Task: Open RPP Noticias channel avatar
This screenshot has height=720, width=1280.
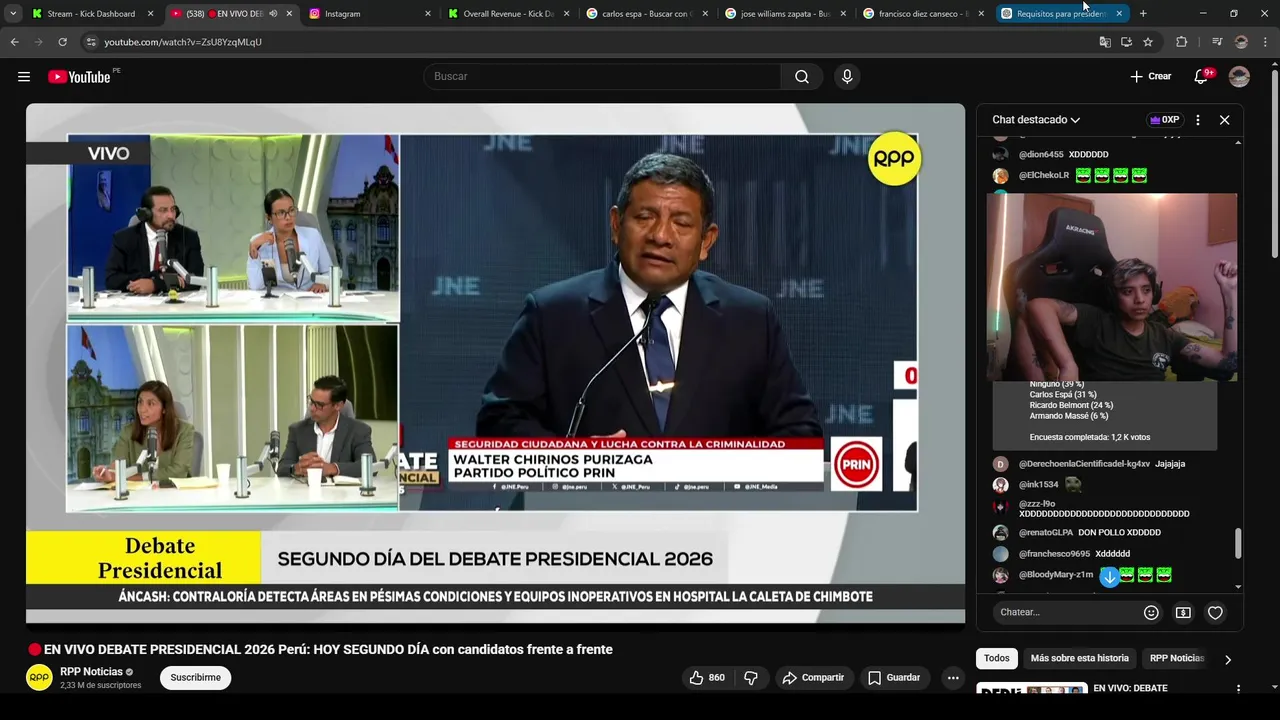Action: click(x=39, y=678)
